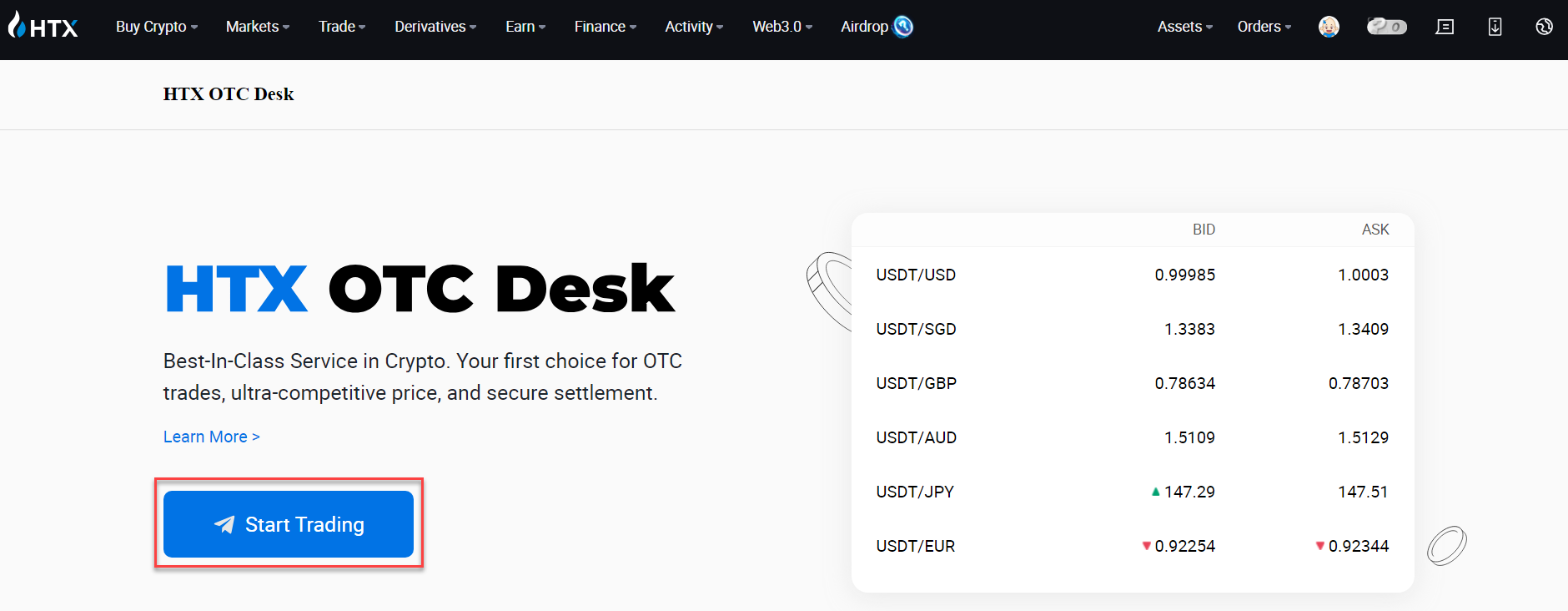This screenshot has width=1568, height=611.
Task: Click the ASK column header
Action: 1375,230
